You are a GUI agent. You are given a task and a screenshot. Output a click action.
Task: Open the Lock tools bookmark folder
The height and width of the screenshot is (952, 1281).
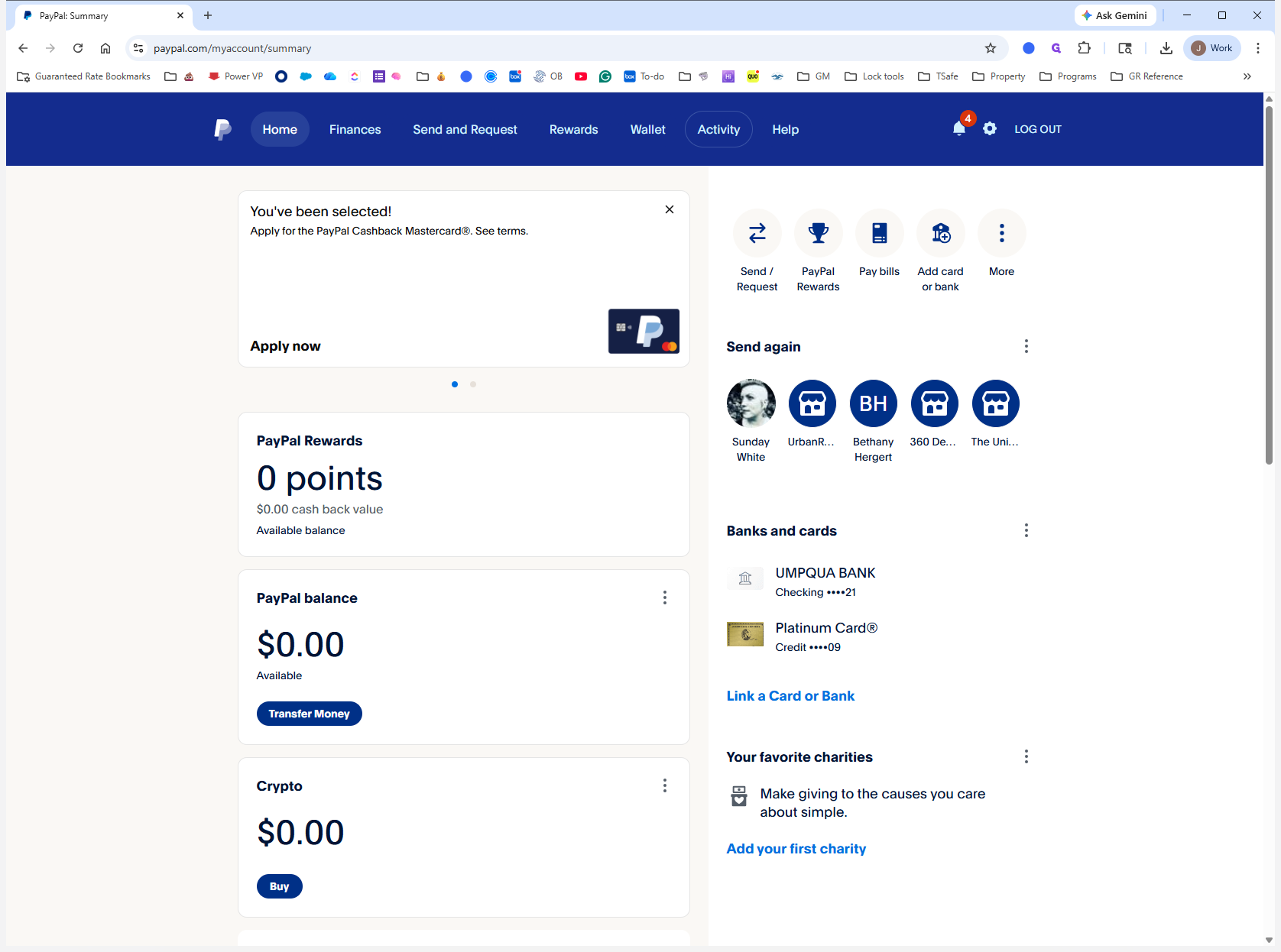click(x=874, y=76)
